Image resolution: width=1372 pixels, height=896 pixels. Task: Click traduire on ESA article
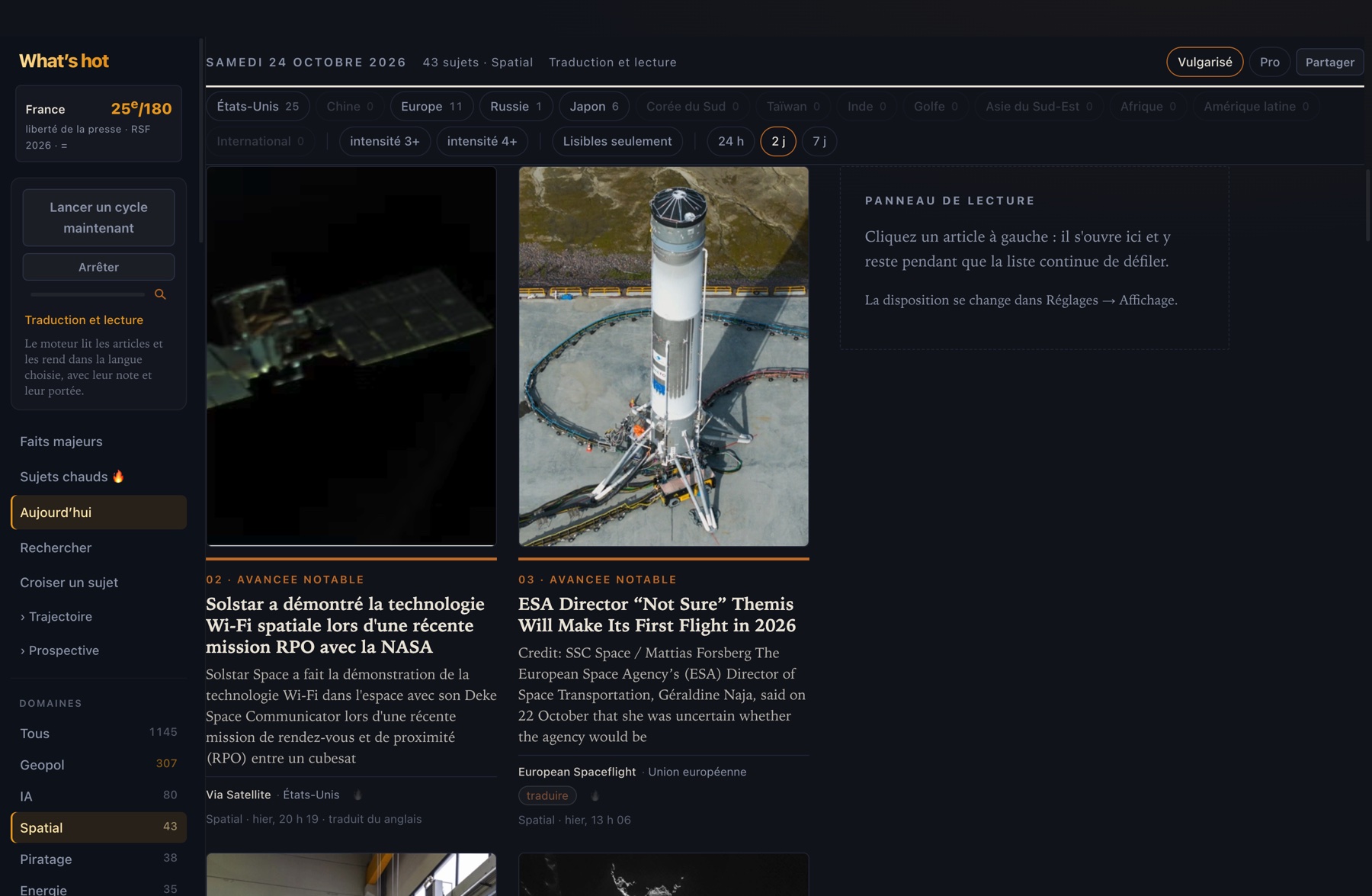[x=547, y=796]
